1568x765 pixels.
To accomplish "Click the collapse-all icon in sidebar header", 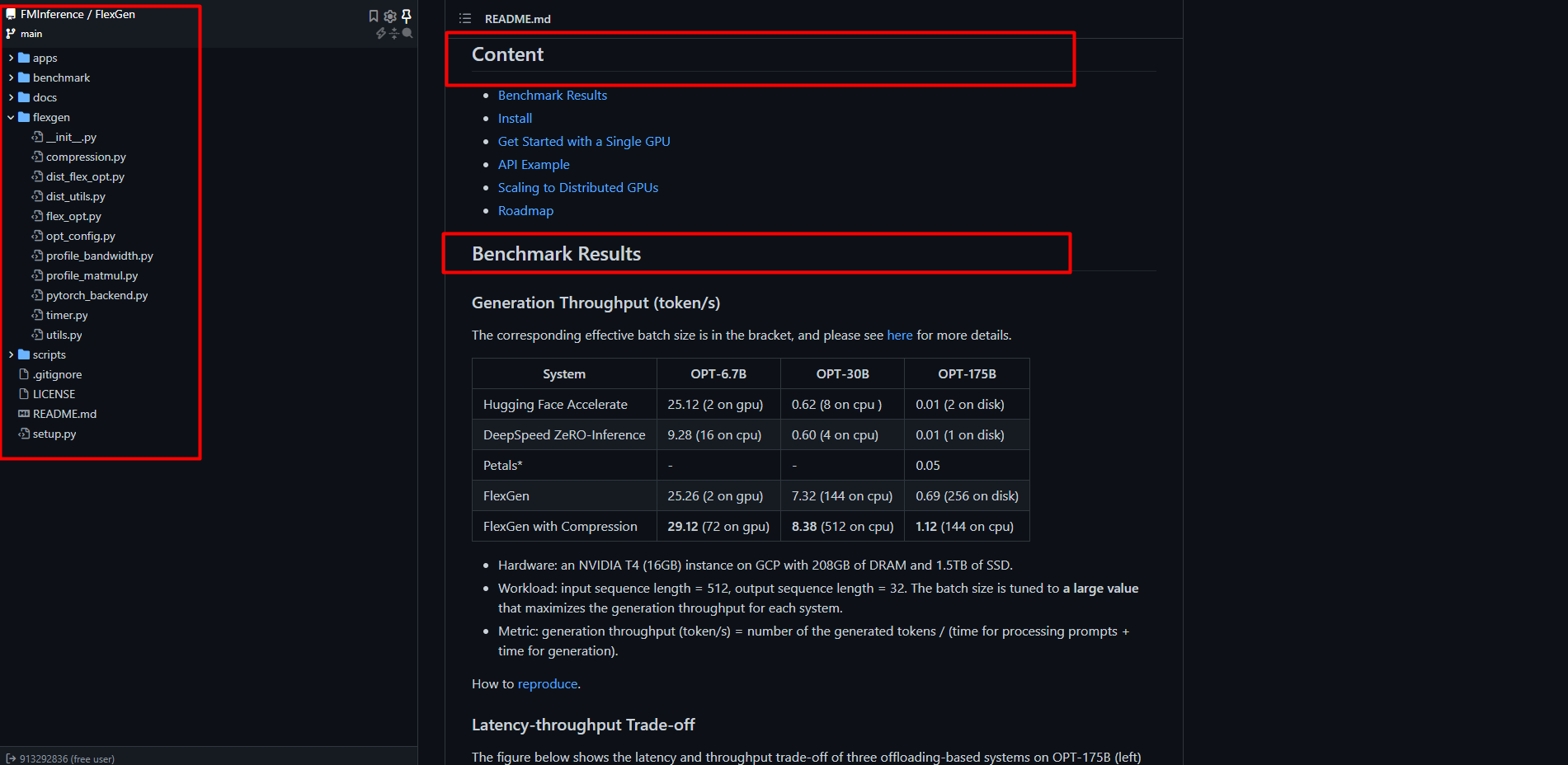I will coord(393,34).
